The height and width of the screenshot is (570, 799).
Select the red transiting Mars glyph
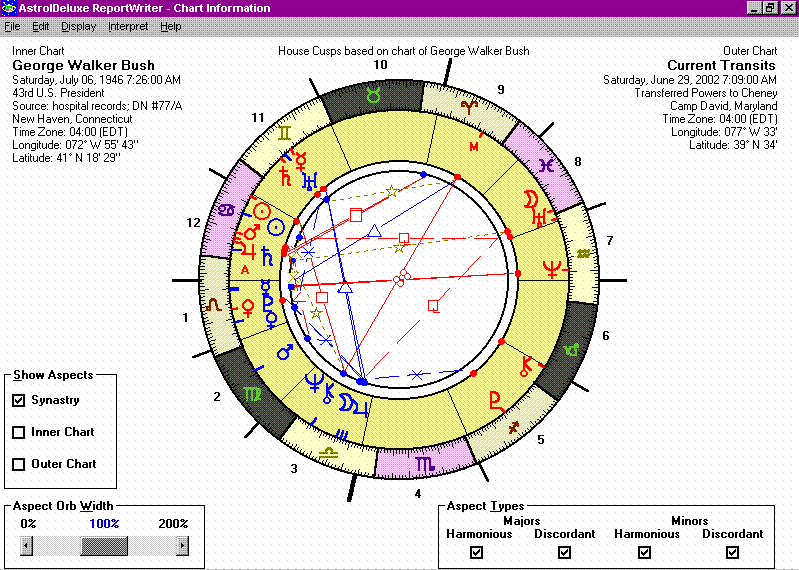(252, 232)
